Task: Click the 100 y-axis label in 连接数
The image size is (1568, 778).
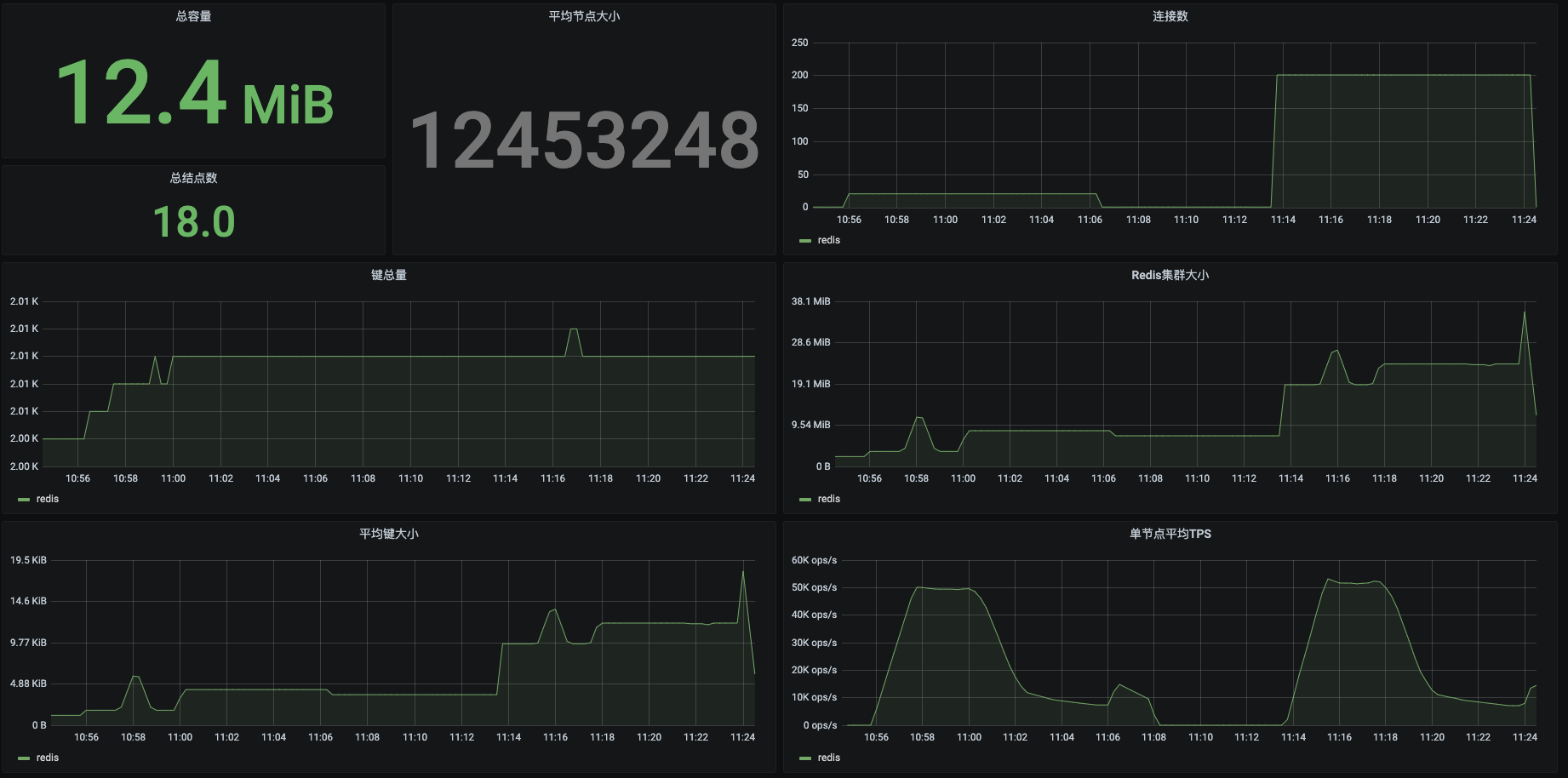Action: [x=799, y=141]
